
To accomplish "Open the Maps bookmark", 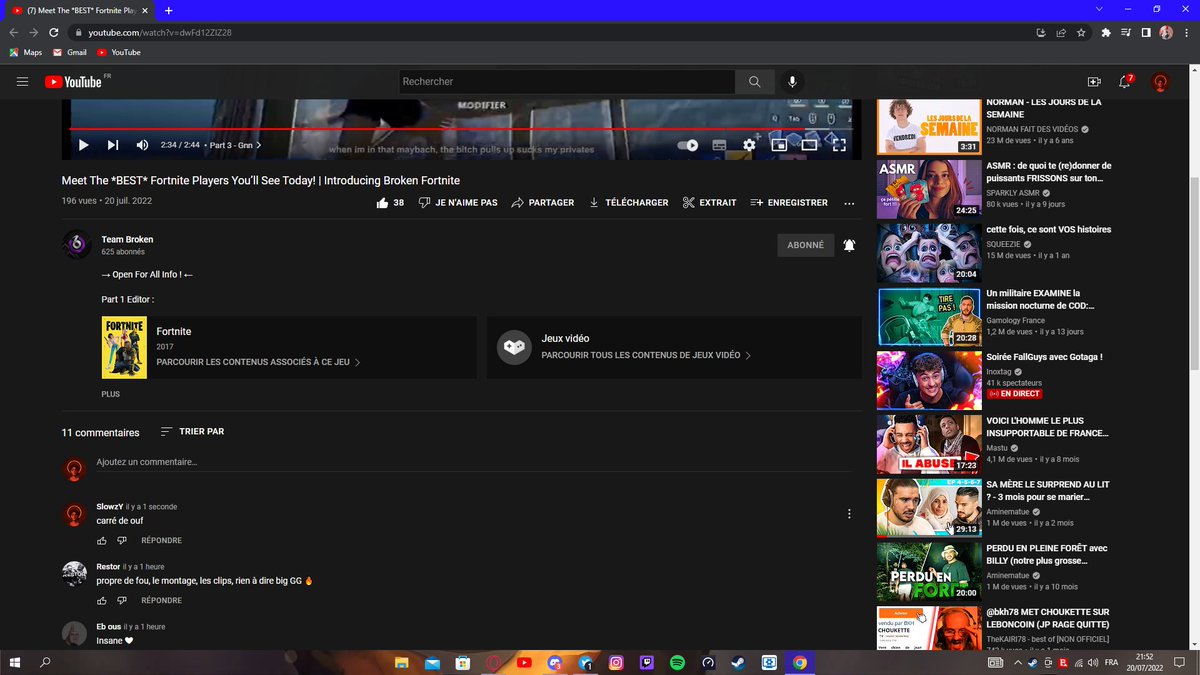I will click(x=26, y=52).
